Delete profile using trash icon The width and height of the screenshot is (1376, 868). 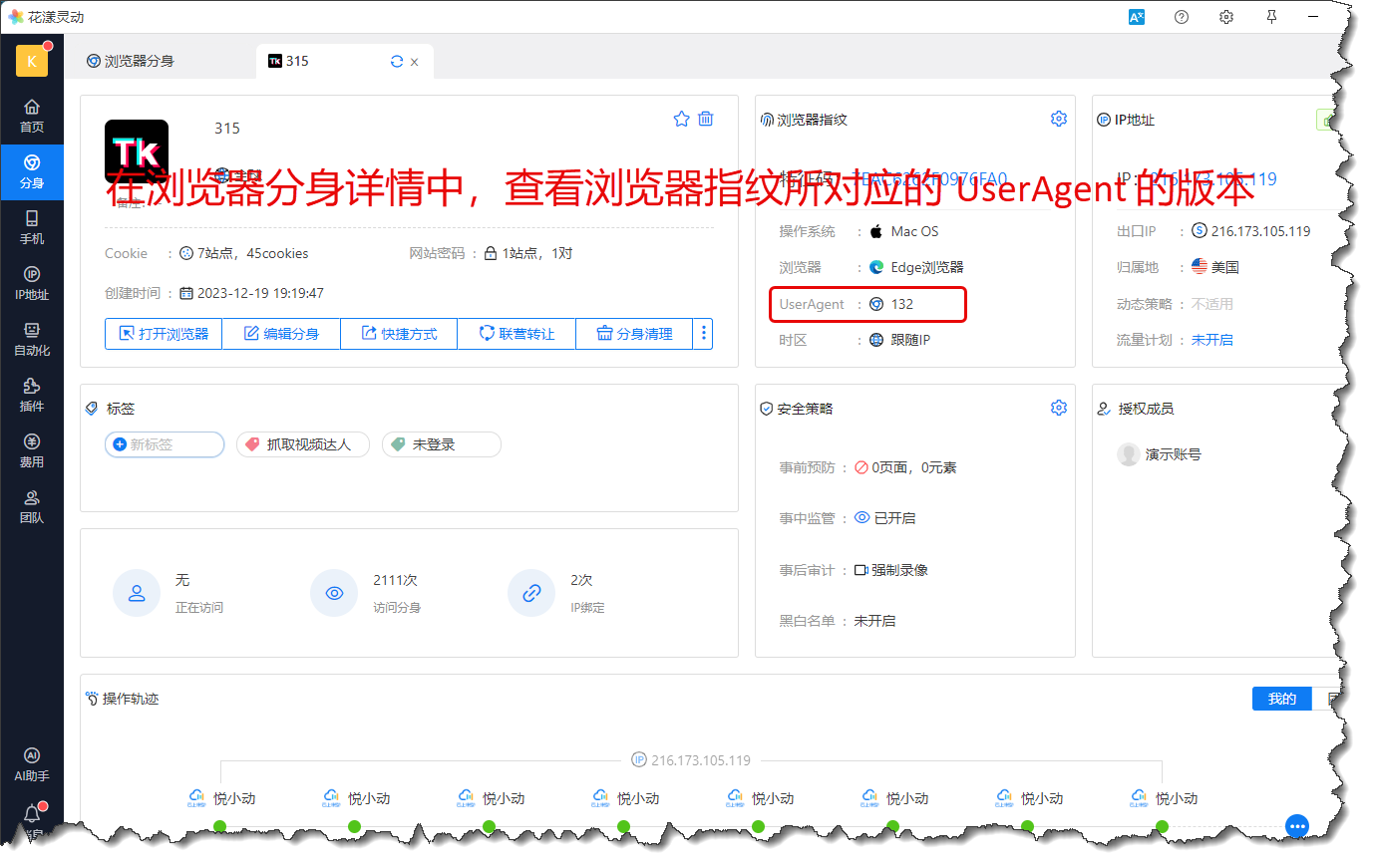point(706,119)
